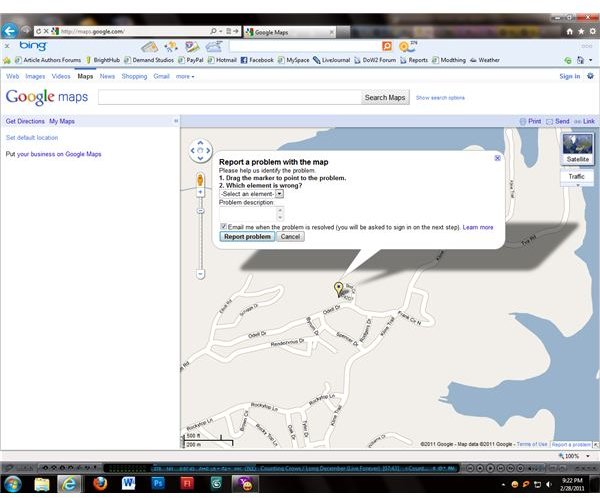Open Facebook bookmark in favorites bar
600x498 pixels.
click(257, 60)
